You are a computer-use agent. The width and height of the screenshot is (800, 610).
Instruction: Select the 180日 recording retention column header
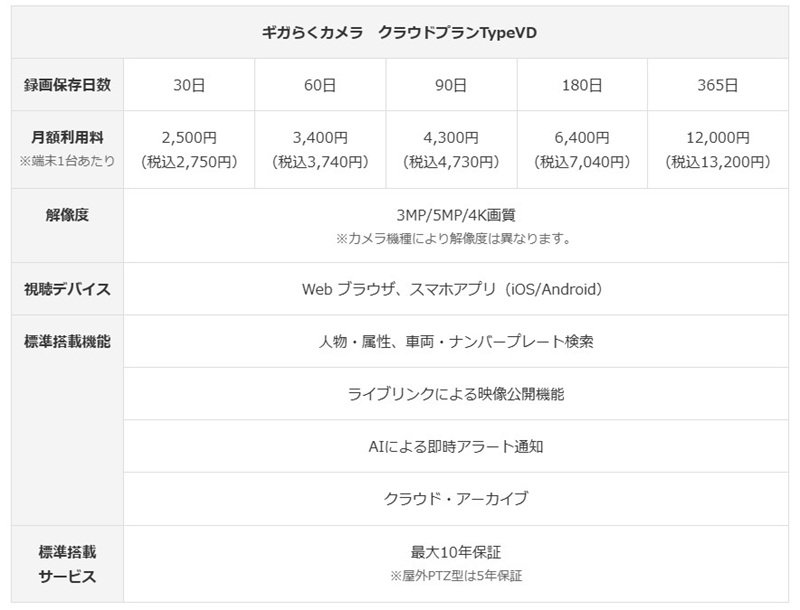pos(582,85)
